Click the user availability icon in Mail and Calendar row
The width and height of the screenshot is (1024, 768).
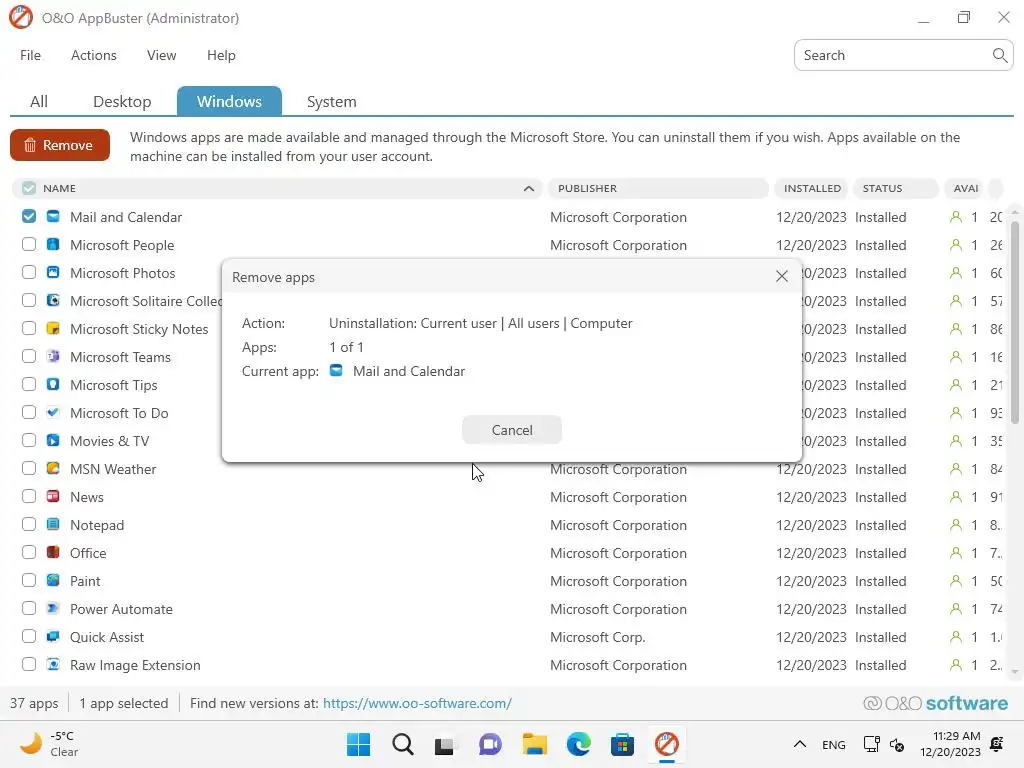click(x=955, y=217)
